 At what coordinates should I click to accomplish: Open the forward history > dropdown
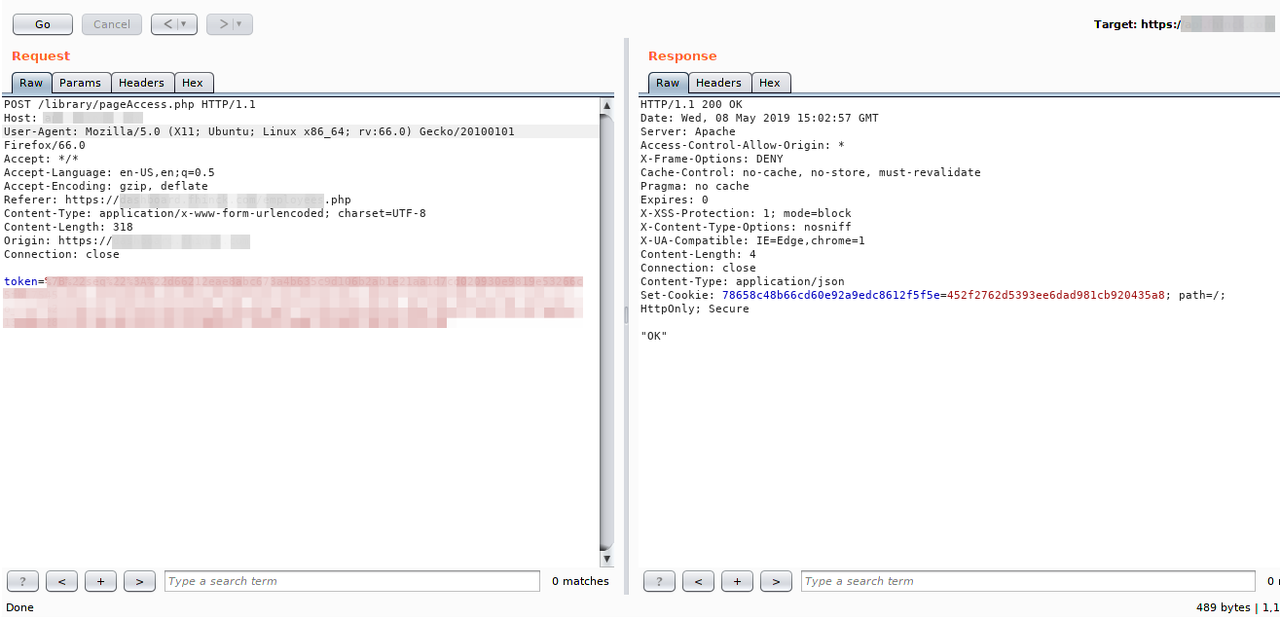(230, 24)
